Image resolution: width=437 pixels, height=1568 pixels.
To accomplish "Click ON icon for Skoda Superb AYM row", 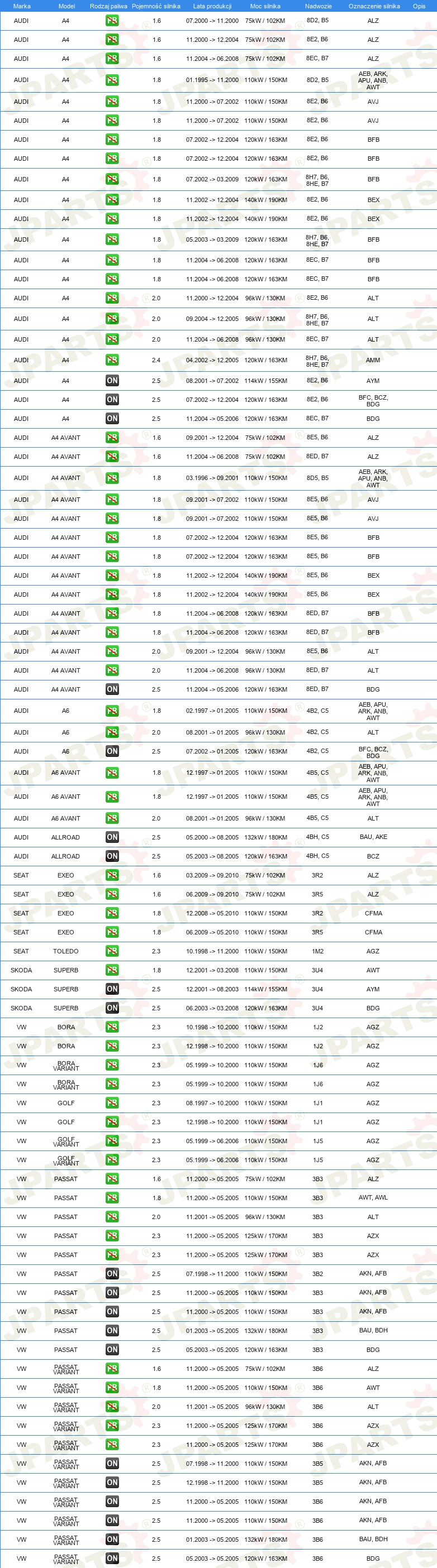I will click(x=112, y=989).
